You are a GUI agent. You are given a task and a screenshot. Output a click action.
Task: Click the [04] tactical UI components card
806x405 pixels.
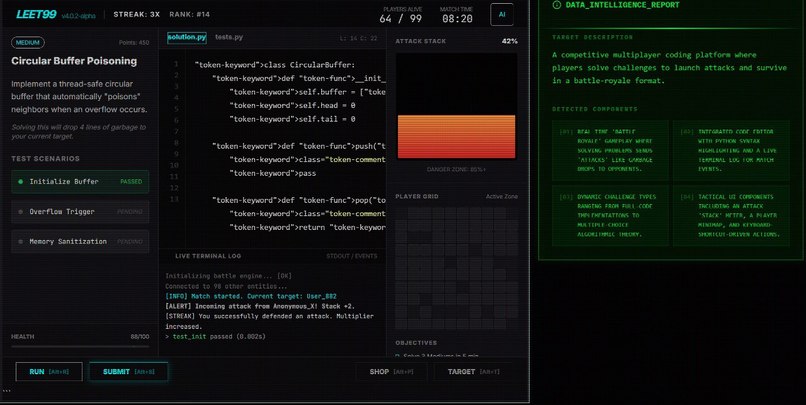(731, 215)
